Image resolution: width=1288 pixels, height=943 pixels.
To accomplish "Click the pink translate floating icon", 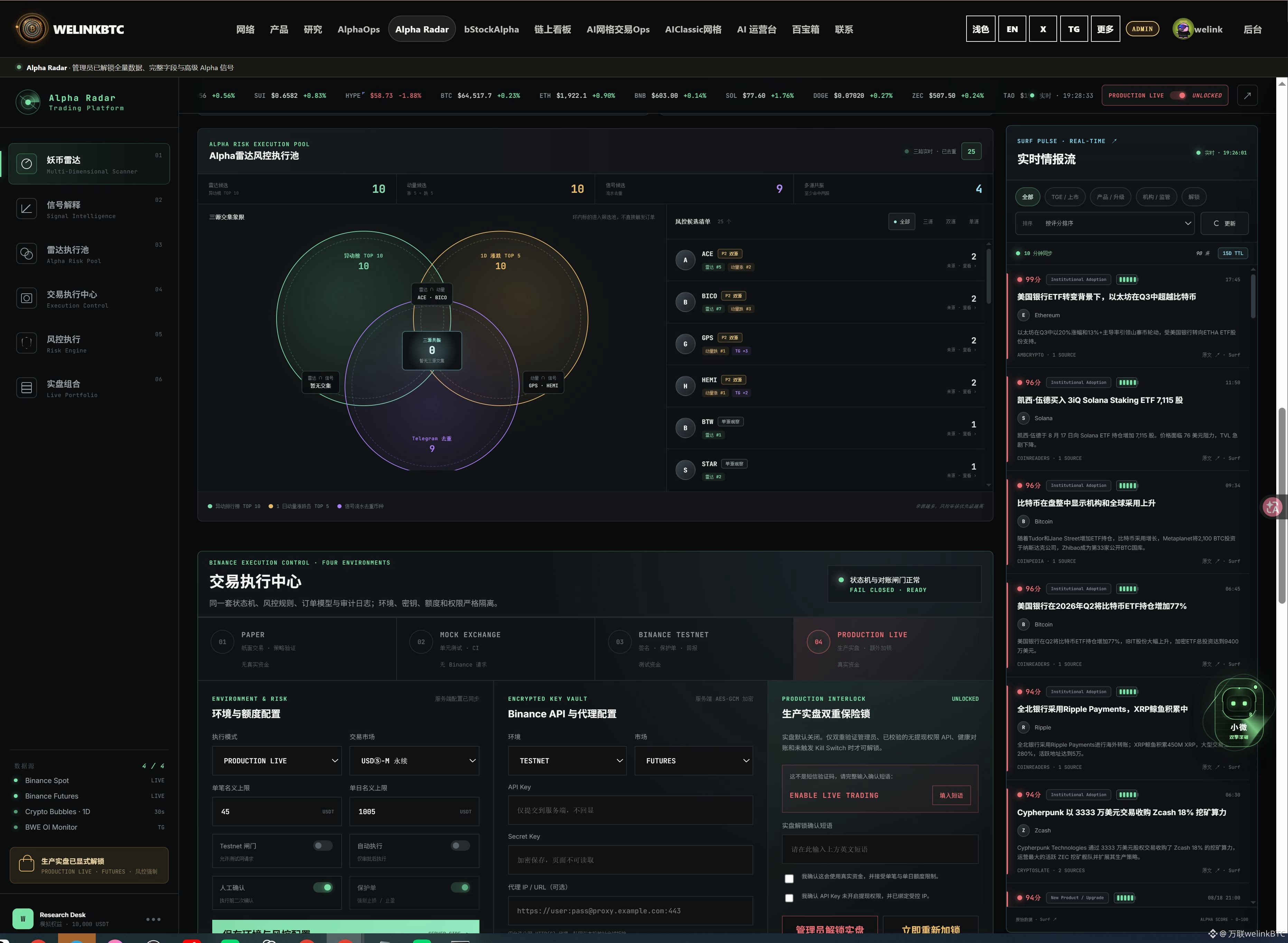I will [1272, 507].
